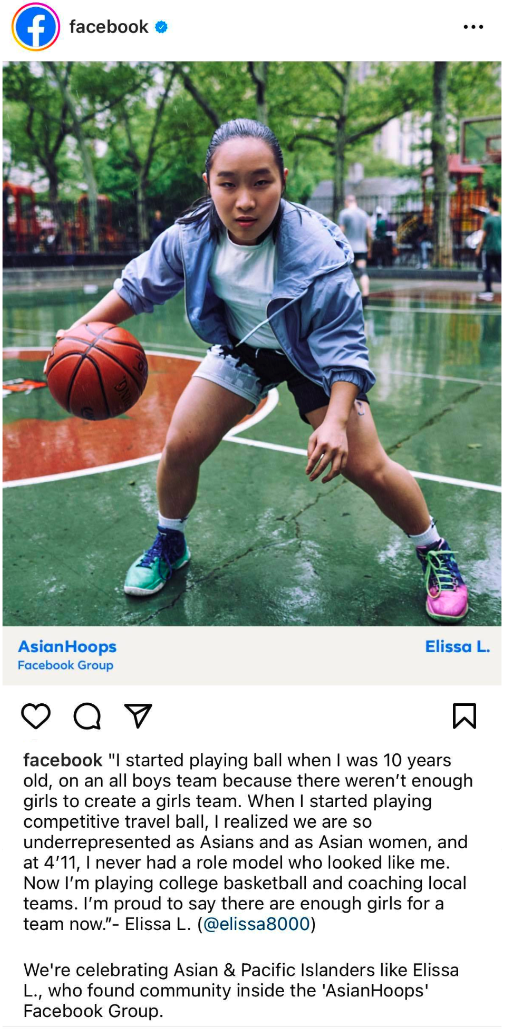Open comments via speech bubble icon
Screen dimensions: 507x1029
(x=87, y=716)
